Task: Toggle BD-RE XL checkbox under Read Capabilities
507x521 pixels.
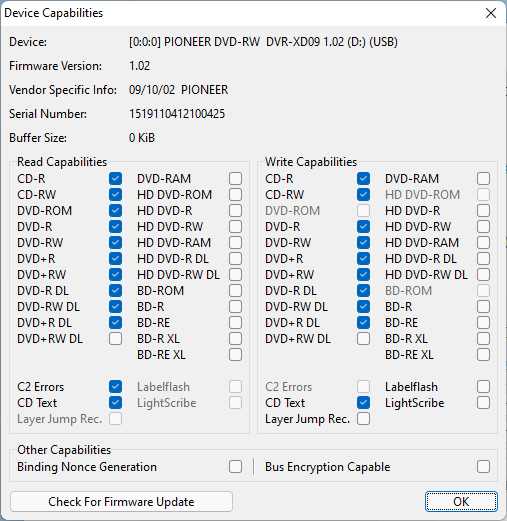Action: [x=235, y=355]
